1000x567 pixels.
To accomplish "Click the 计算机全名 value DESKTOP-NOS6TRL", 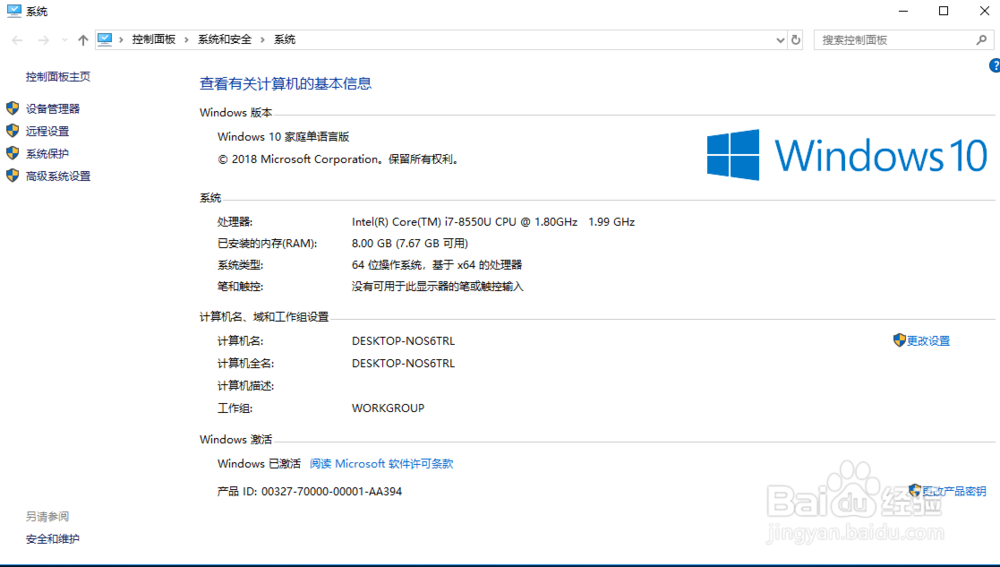I will pyautogui.click(x=403, y=364).
